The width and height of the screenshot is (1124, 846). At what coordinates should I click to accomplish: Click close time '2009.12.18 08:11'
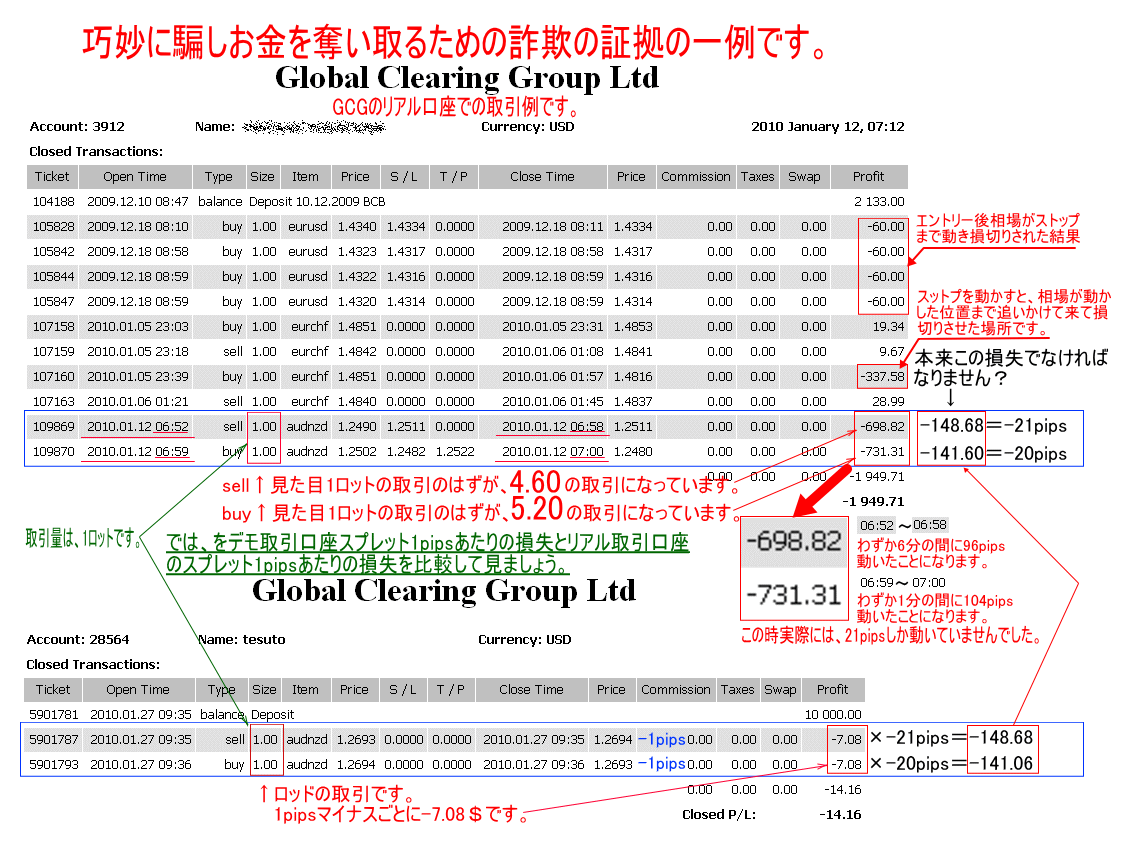[x=553, y=227]
